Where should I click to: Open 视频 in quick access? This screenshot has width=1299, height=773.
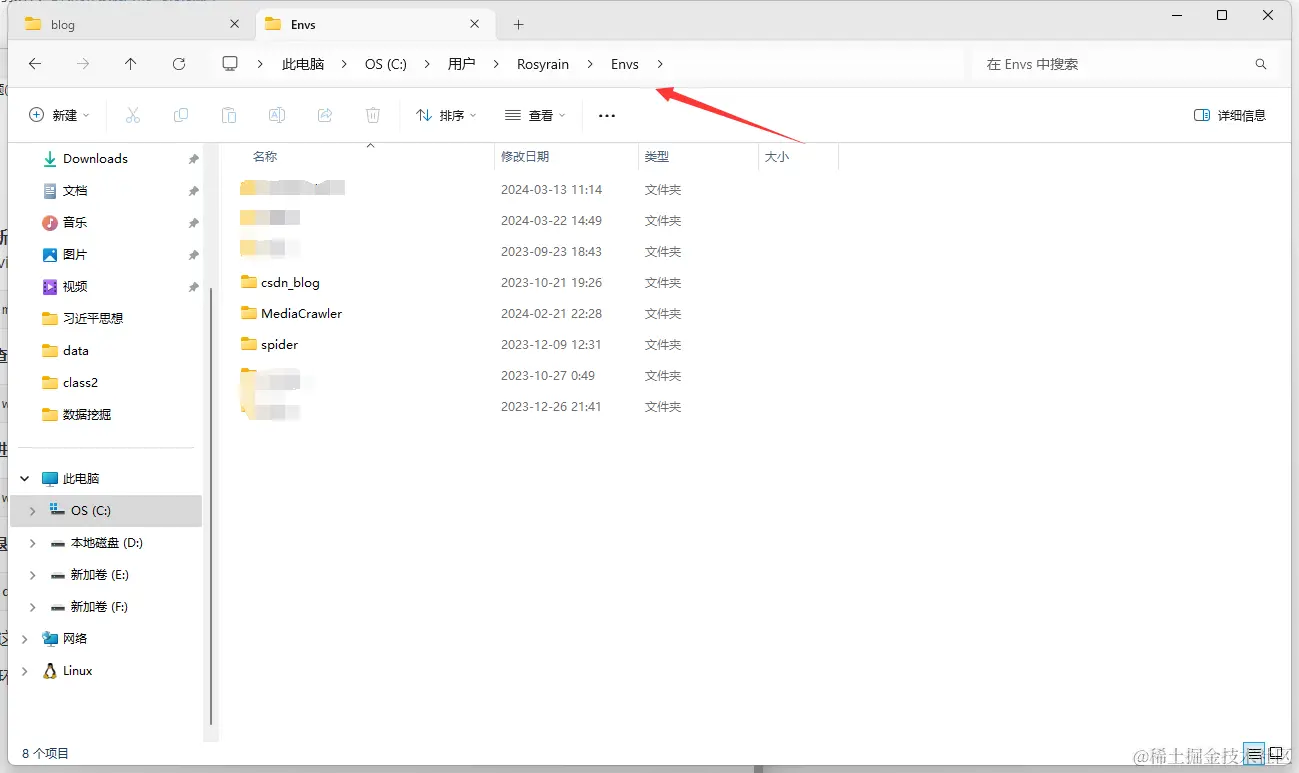tap(75, 286)
